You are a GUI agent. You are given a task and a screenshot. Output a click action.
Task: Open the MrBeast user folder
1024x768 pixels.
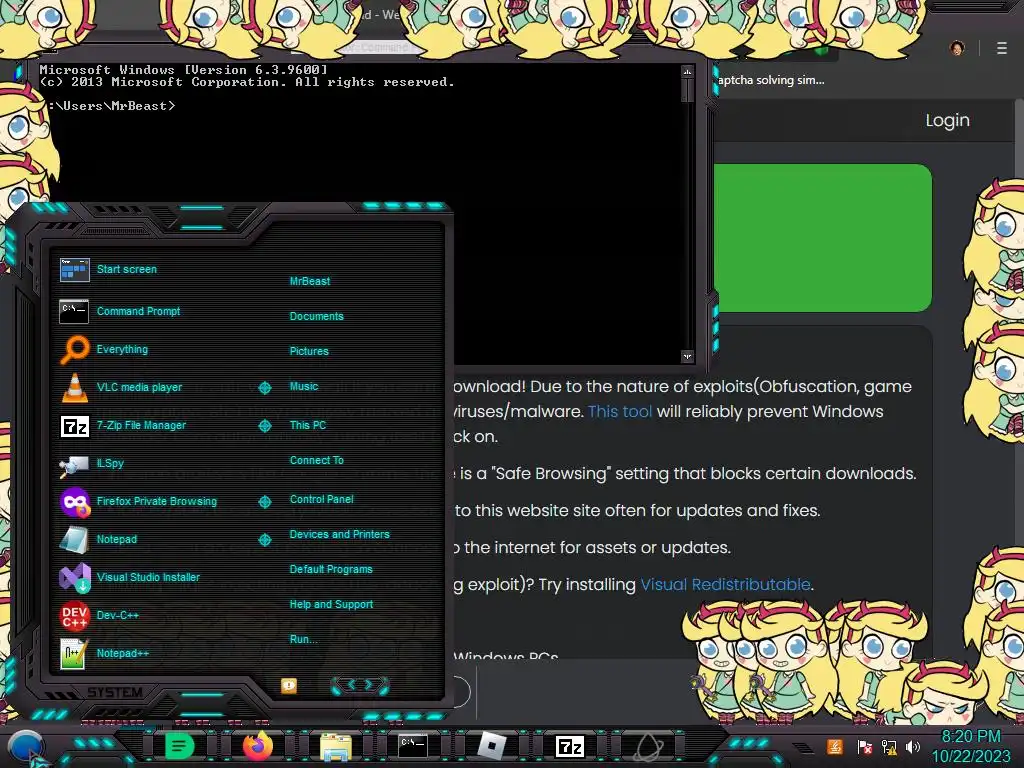[x=310, y=281]
